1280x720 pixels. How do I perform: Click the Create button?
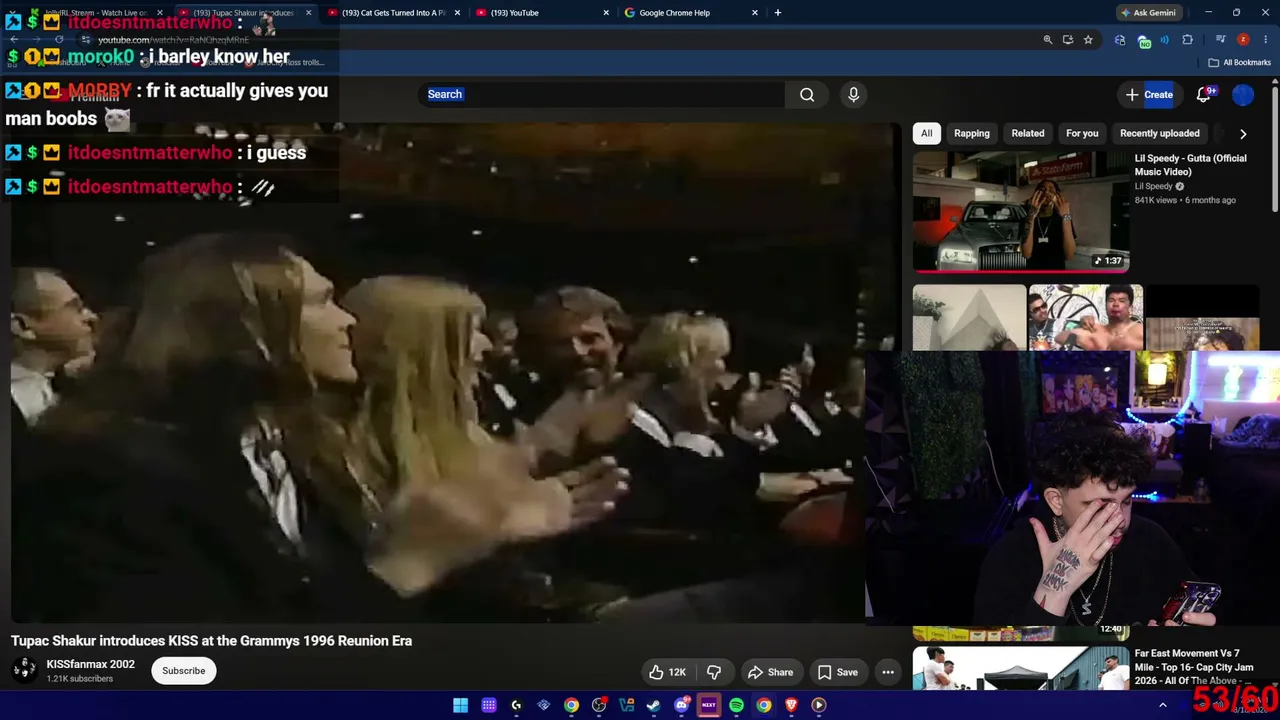point(1149,94)
